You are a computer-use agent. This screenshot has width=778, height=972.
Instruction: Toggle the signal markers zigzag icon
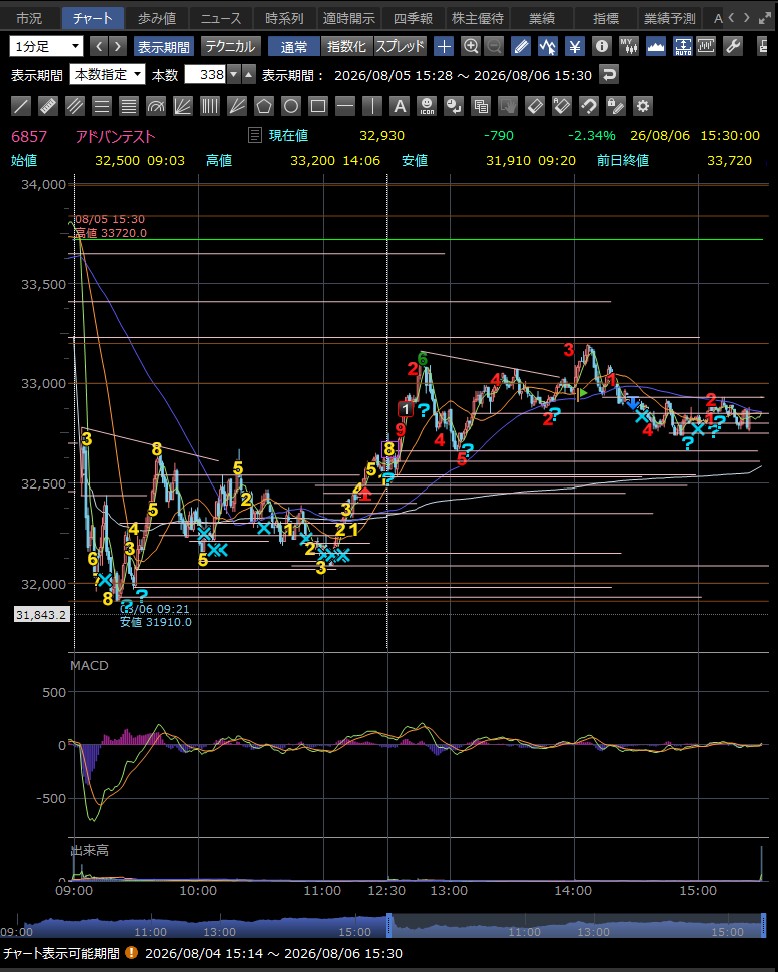[x=547, y=46]
